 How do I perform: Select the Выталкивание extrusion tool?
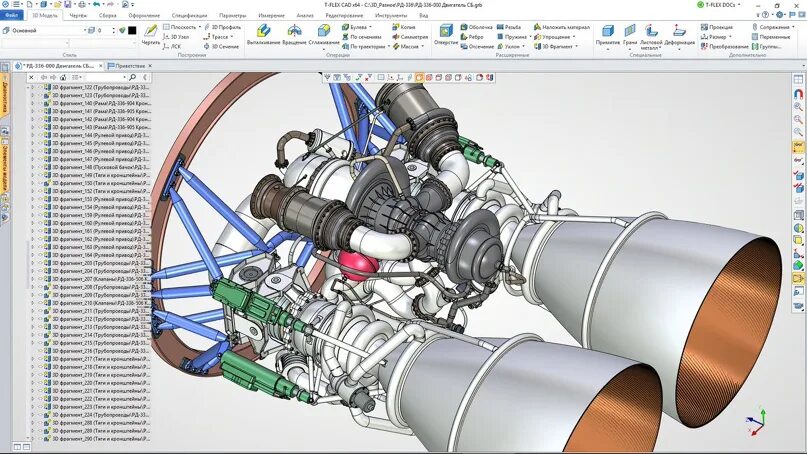tap(263, 35)
